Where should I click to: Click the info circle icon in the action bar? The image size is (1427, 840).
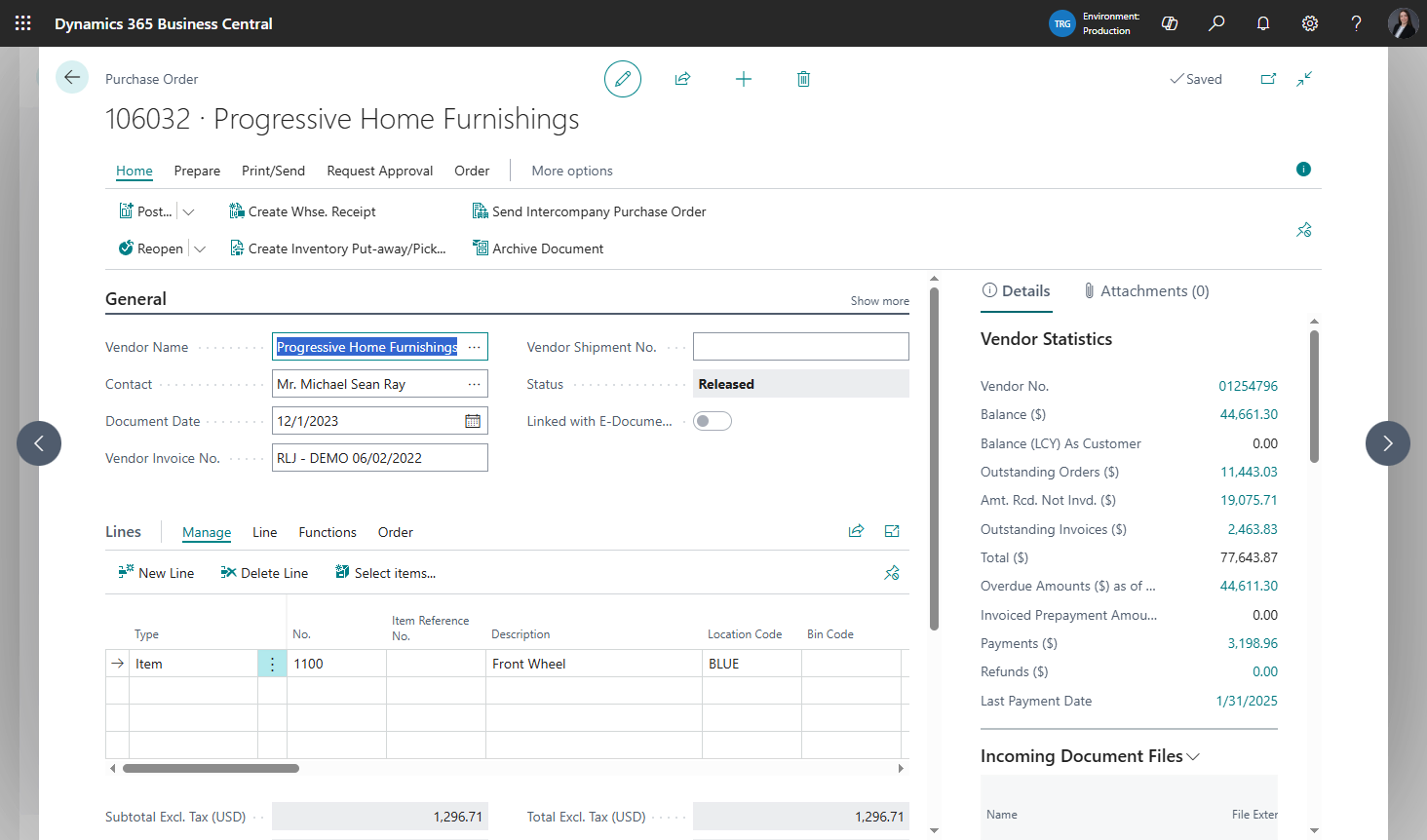(x=1303, y=170)
